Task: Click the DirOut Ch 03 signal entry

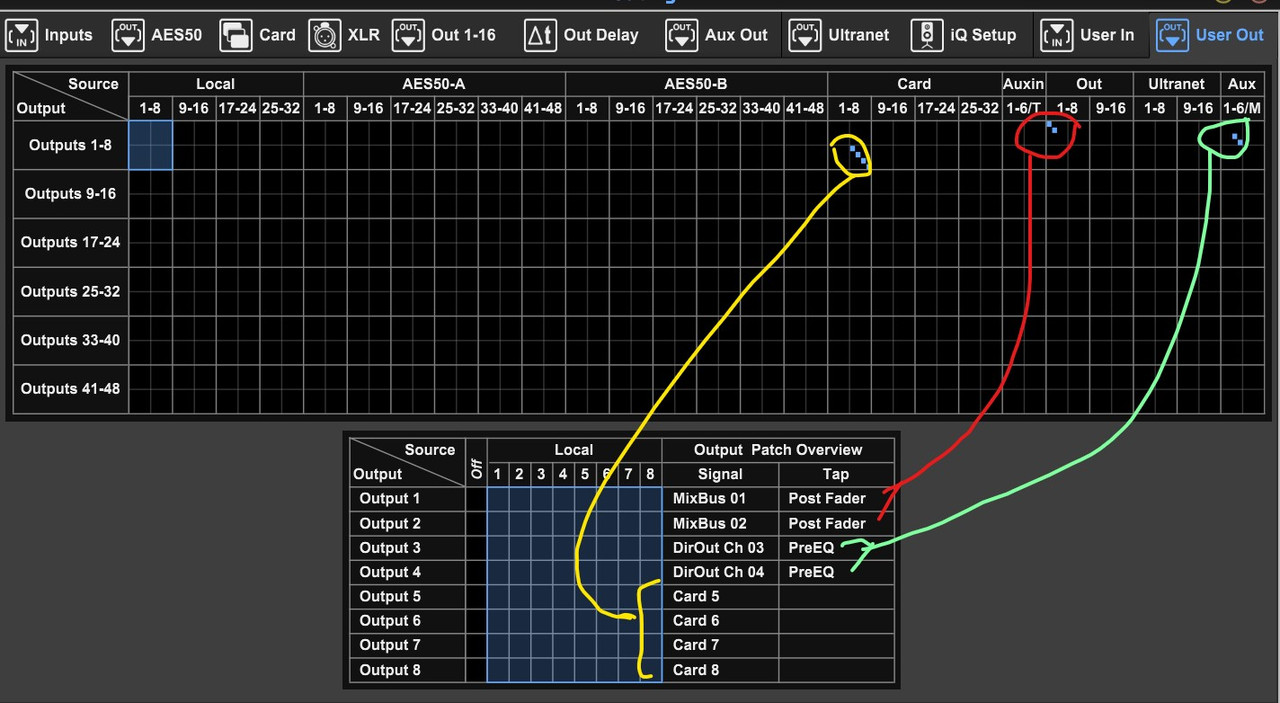Action: (720, 547)
